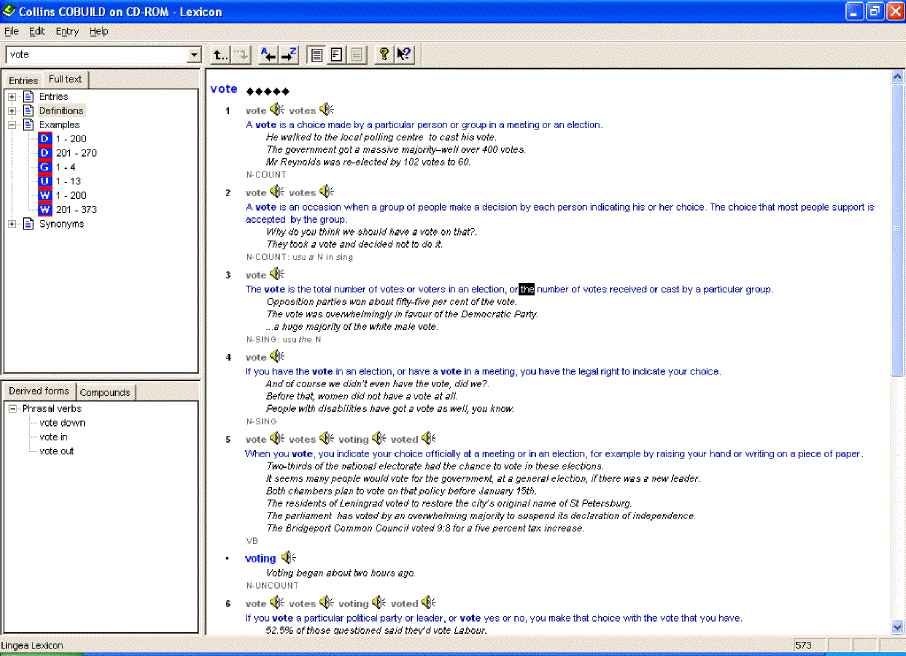Click the 'Lingea Lexicon' status bar text
Viewport: 906px width, 656px height.
click(32, 645)
